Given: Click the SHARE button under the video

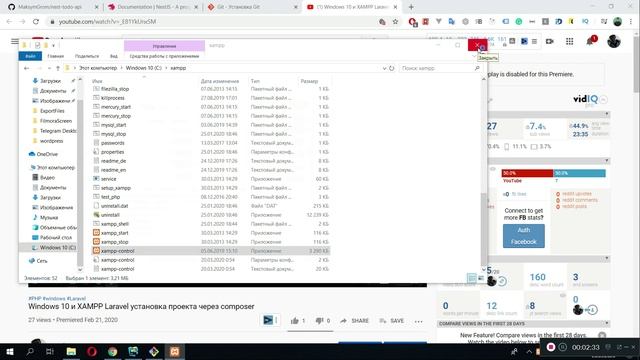Looking at the screenshot, I should [x=354, y=321].
